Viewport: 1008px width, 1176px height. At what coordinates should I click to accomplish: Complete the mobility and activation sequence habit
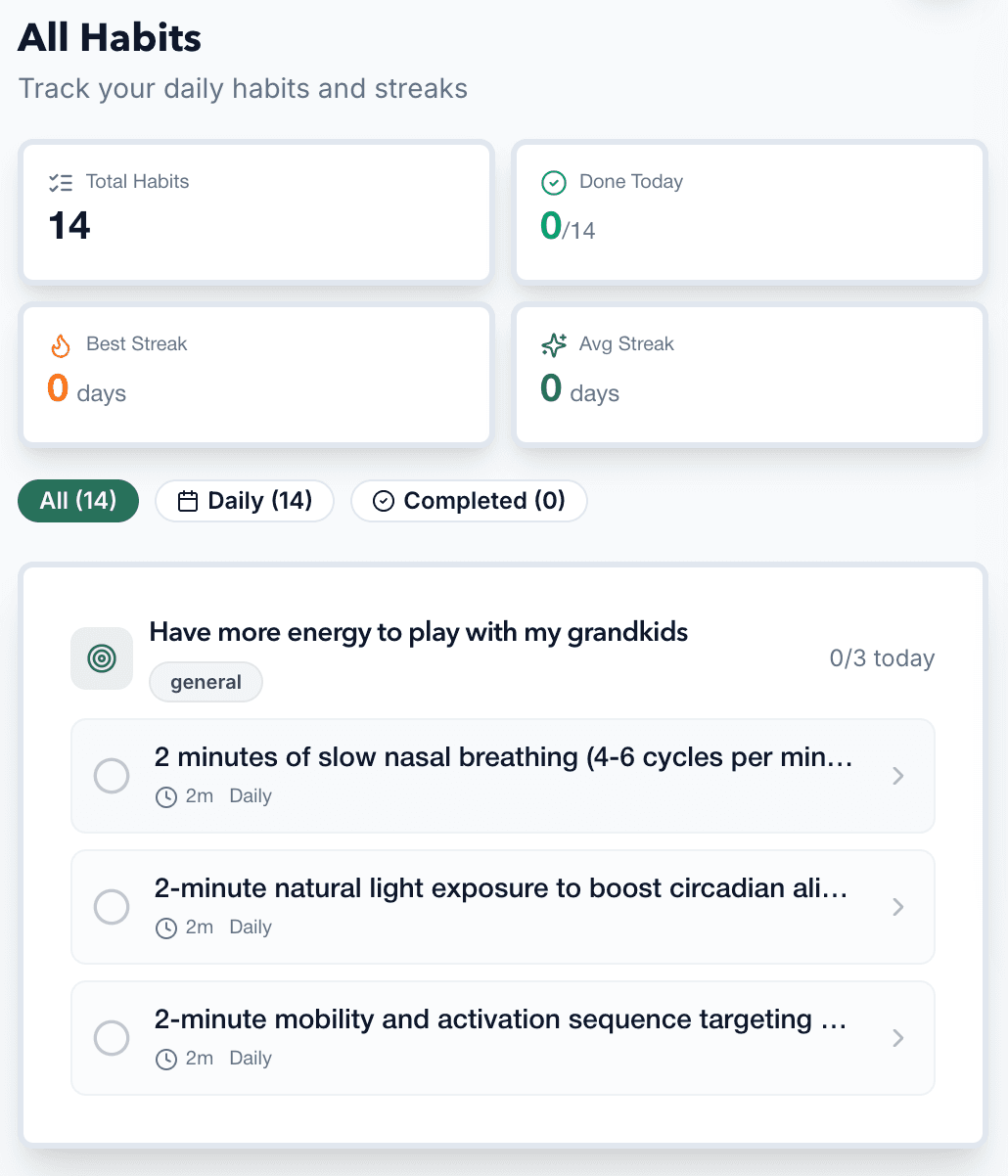(112, 1038)
